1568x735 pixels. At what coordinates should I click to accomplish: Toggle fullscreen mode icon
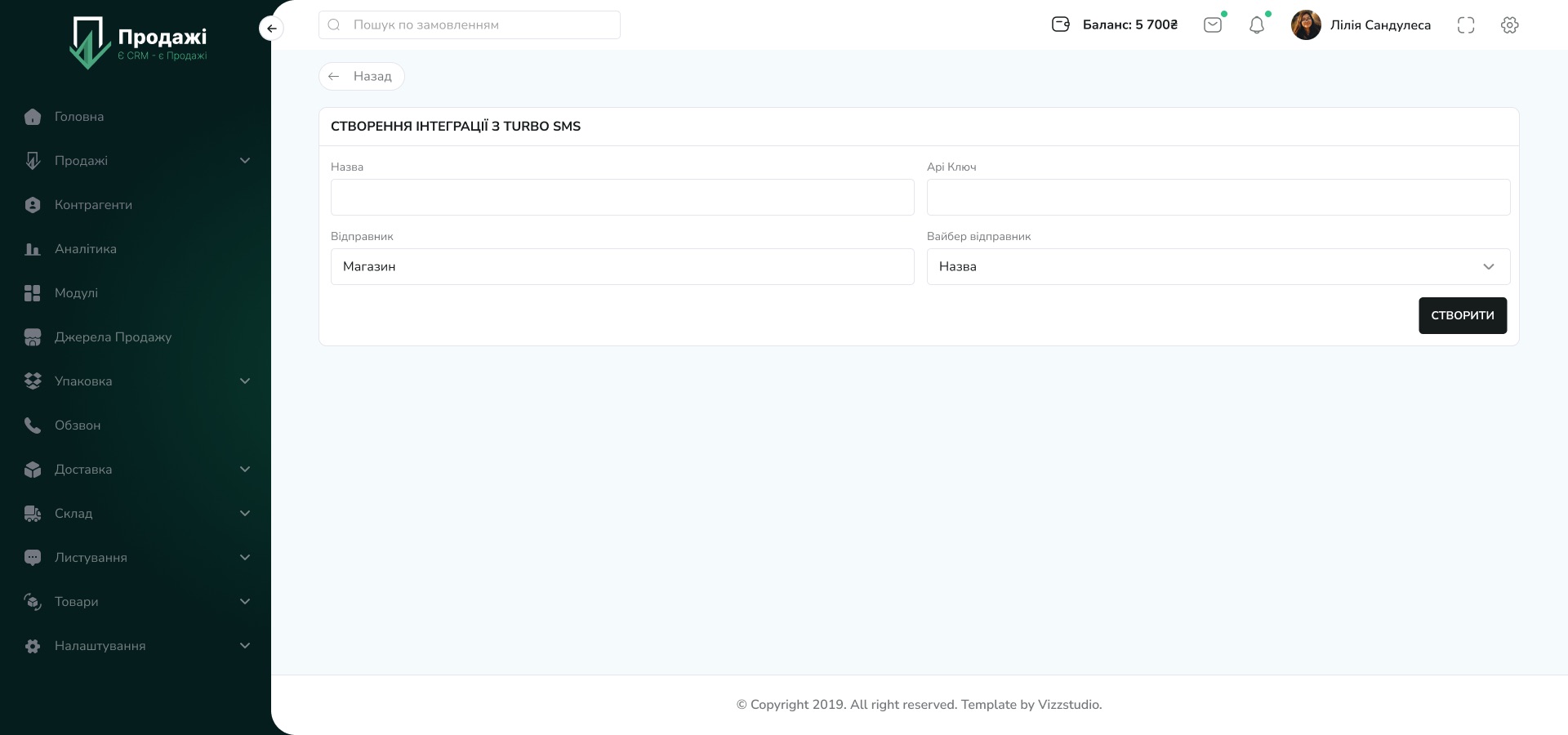pos(1466,25)
